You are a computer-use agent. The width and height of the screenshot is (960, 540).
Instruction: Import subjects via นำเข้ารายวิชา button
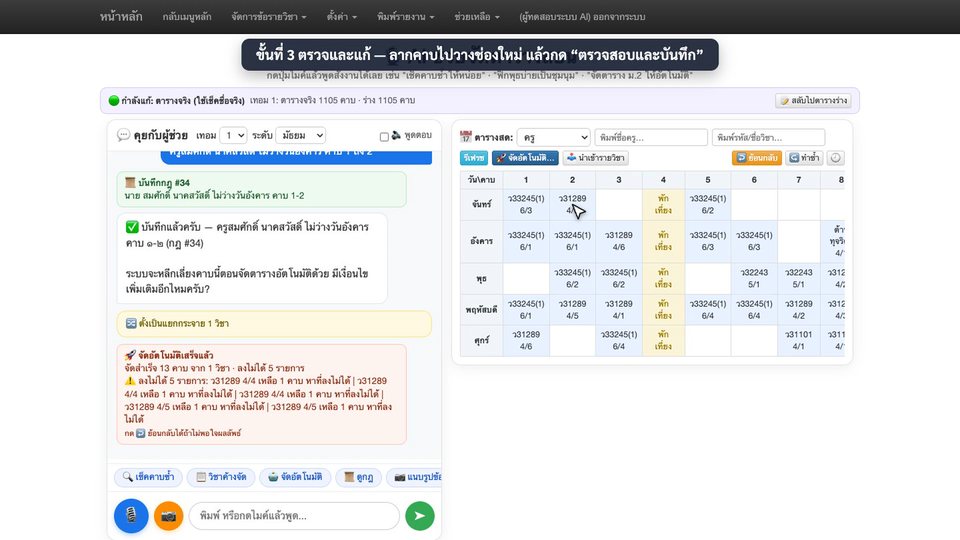pos(596,157)
